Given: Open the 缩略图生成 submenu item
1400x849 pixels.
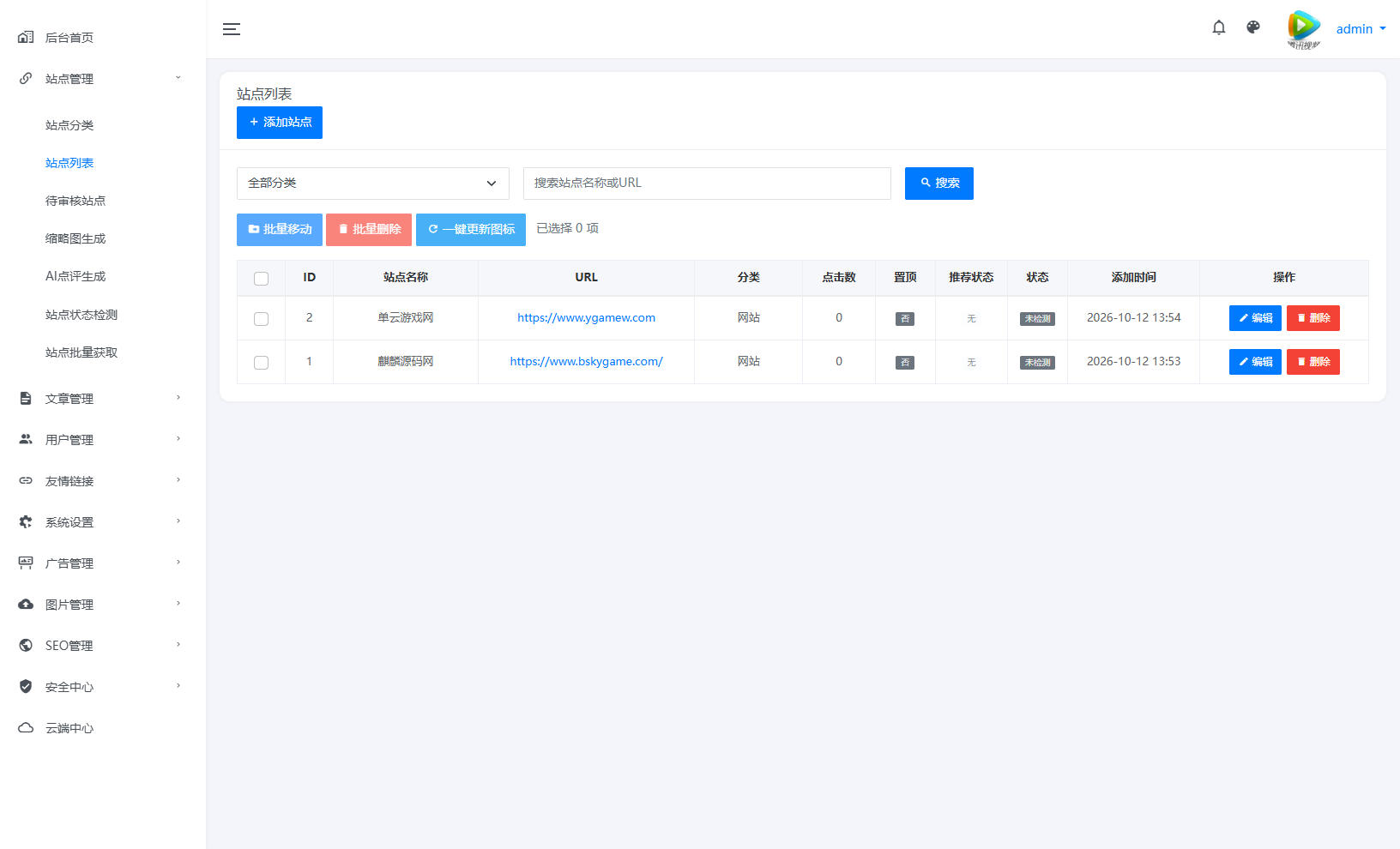Looking at the screenshot, I should pos(75,238).
